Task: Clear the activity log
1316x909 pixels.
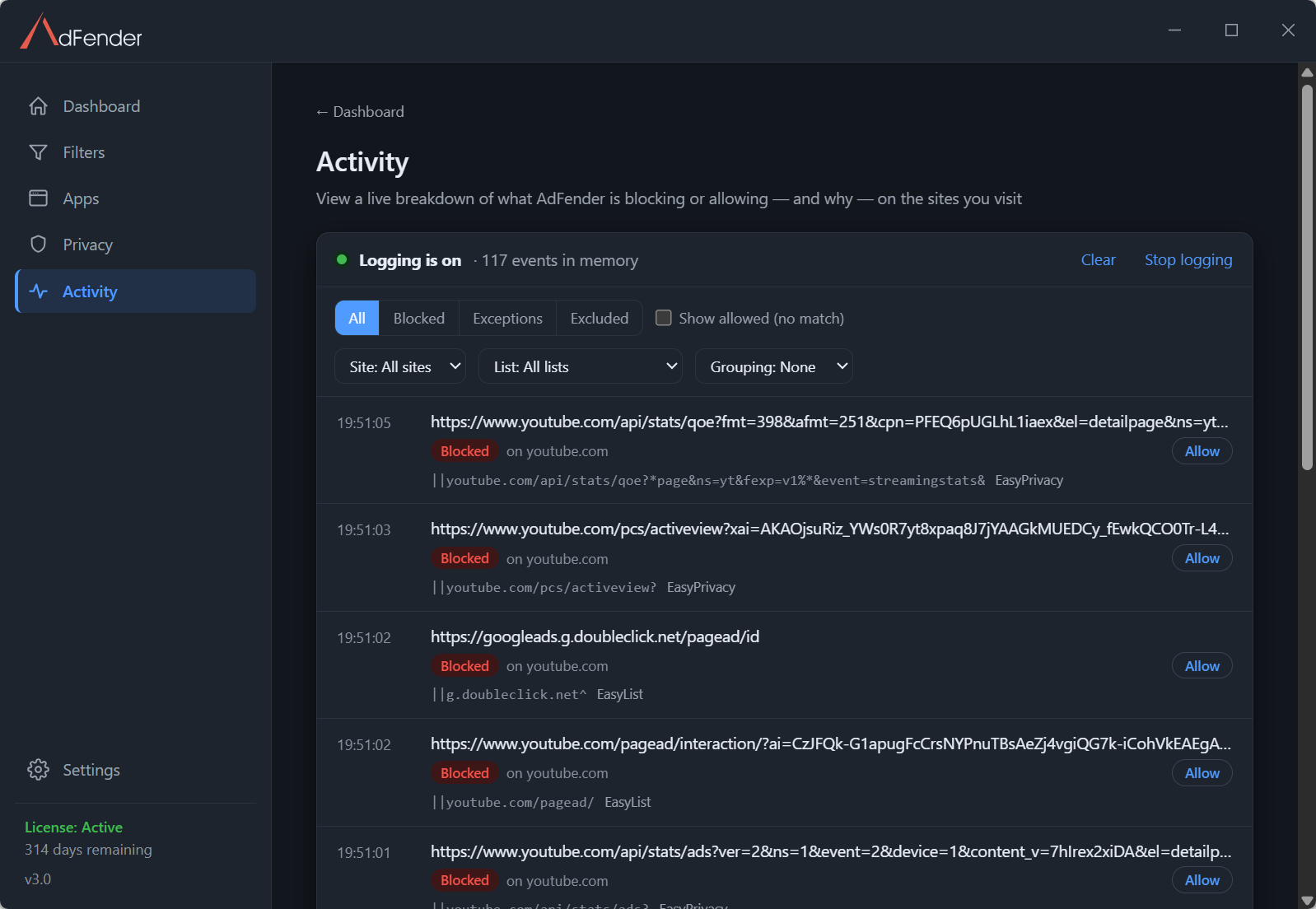Action: (x=1098, y=260)
